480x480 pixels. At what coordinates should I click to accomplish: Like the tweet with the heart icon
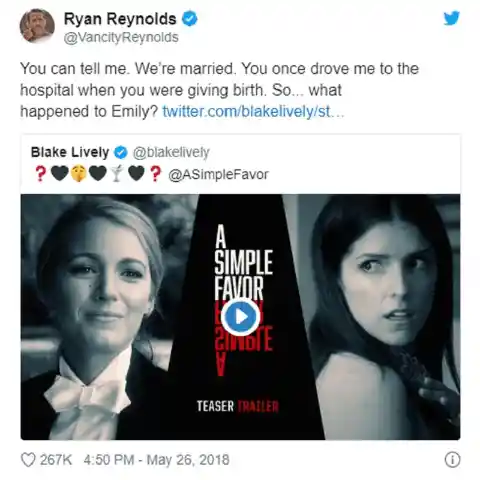pos(28,460)
